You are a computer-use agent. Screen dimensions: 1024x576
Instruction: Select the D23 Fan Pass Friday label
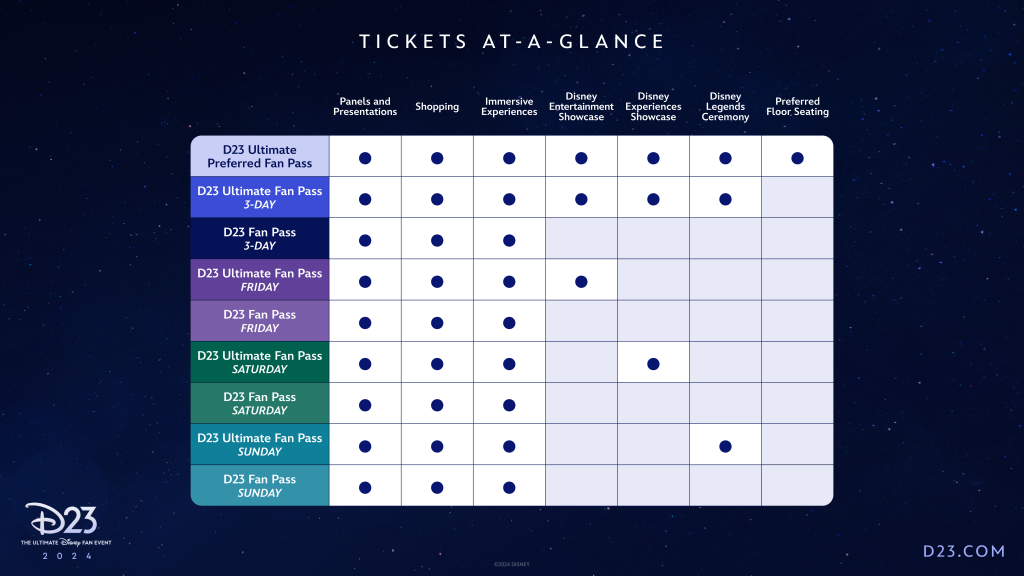point(260,321)
